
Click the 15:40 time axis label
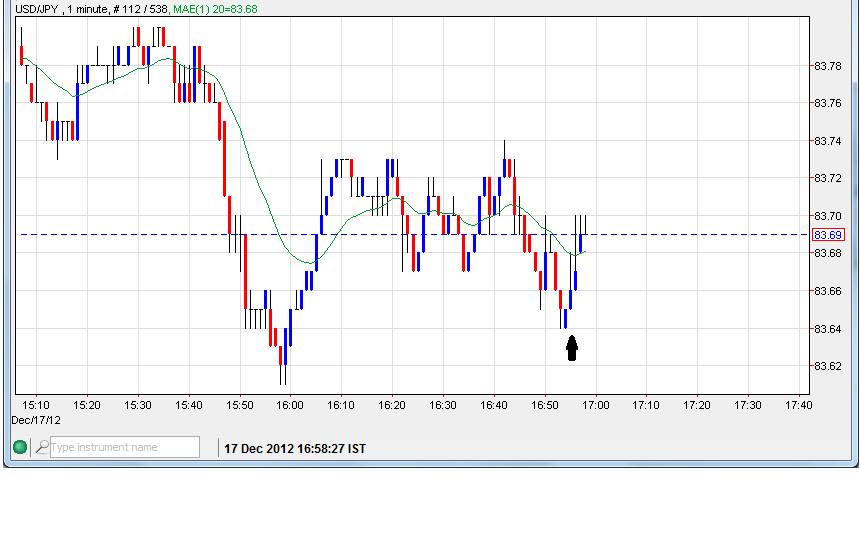click(189, 405)
